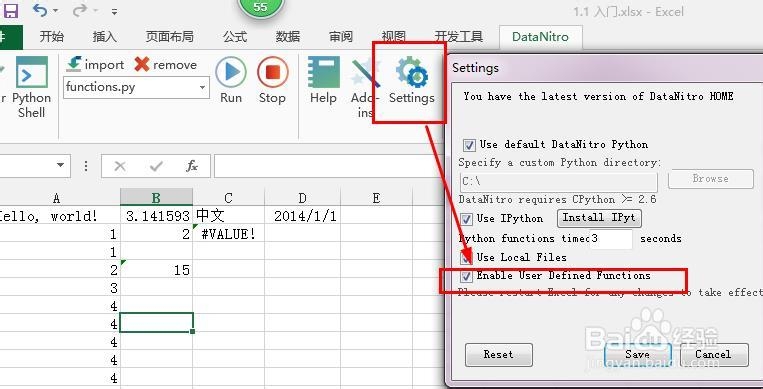Open the Name Box dropdown arrow

[x=60, y=166]
